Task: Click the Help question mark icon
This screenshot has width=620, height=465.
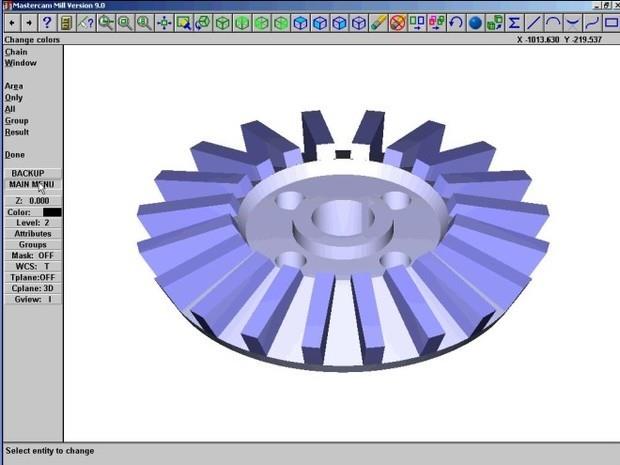Action: [x=47, y=22]
